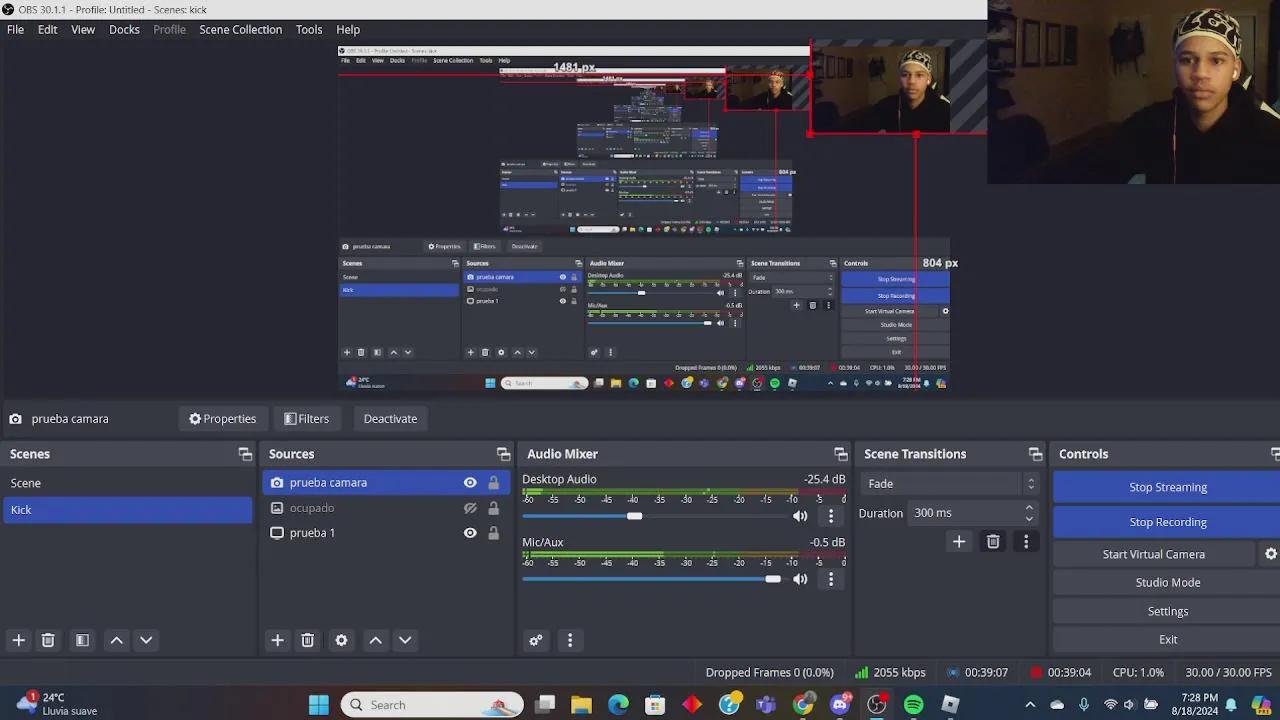The image size is (1280, 720).
Task: Open the File menu
Action: click(x=15, y=29)
